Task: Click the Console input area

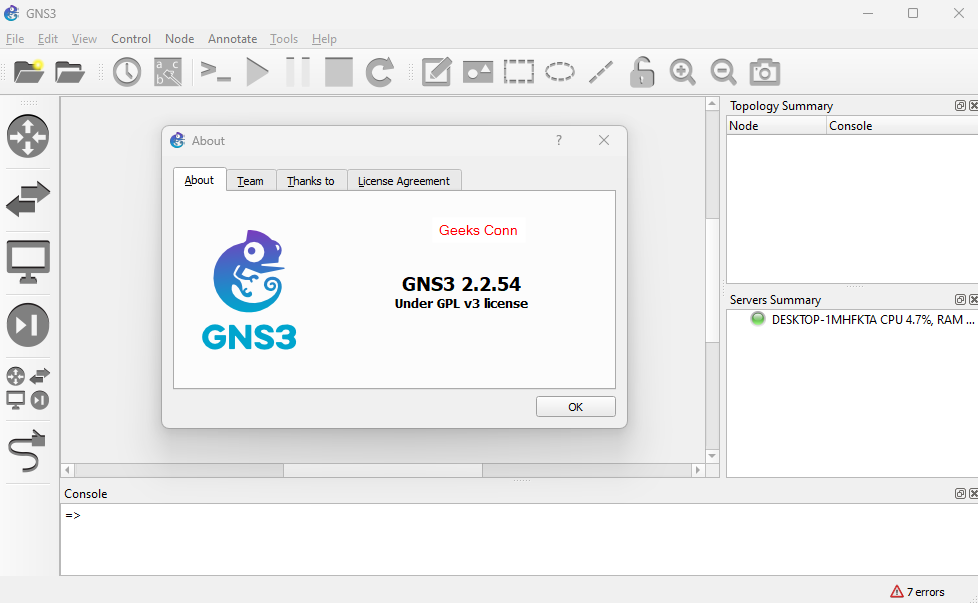Action: point(500,540)
